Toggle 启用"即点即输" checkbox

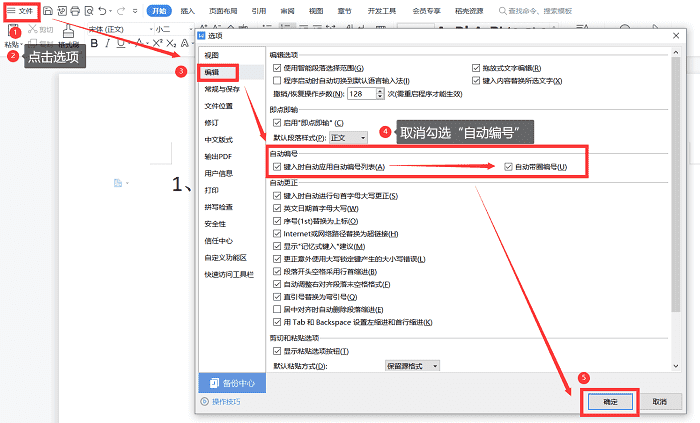(x=277, y=123)
